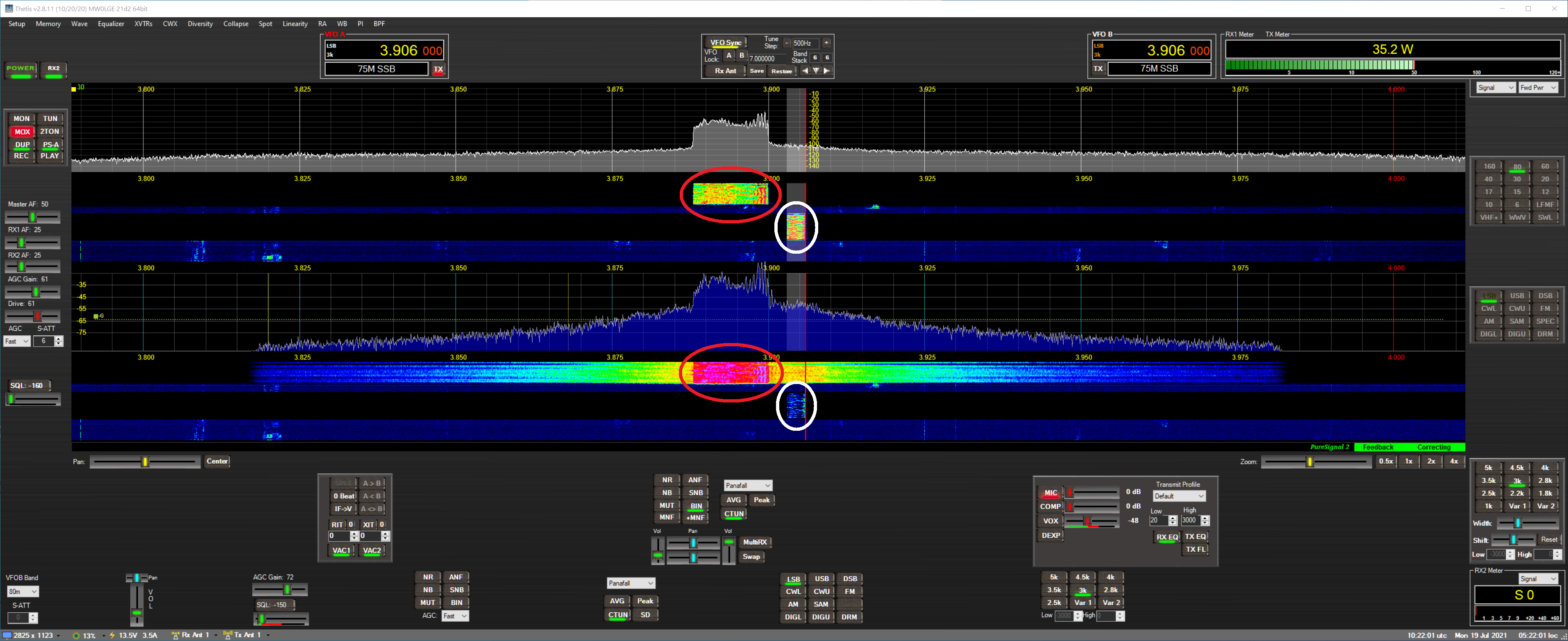
Task: Enable the NR noise reduction button
Action: pos(667,480)
